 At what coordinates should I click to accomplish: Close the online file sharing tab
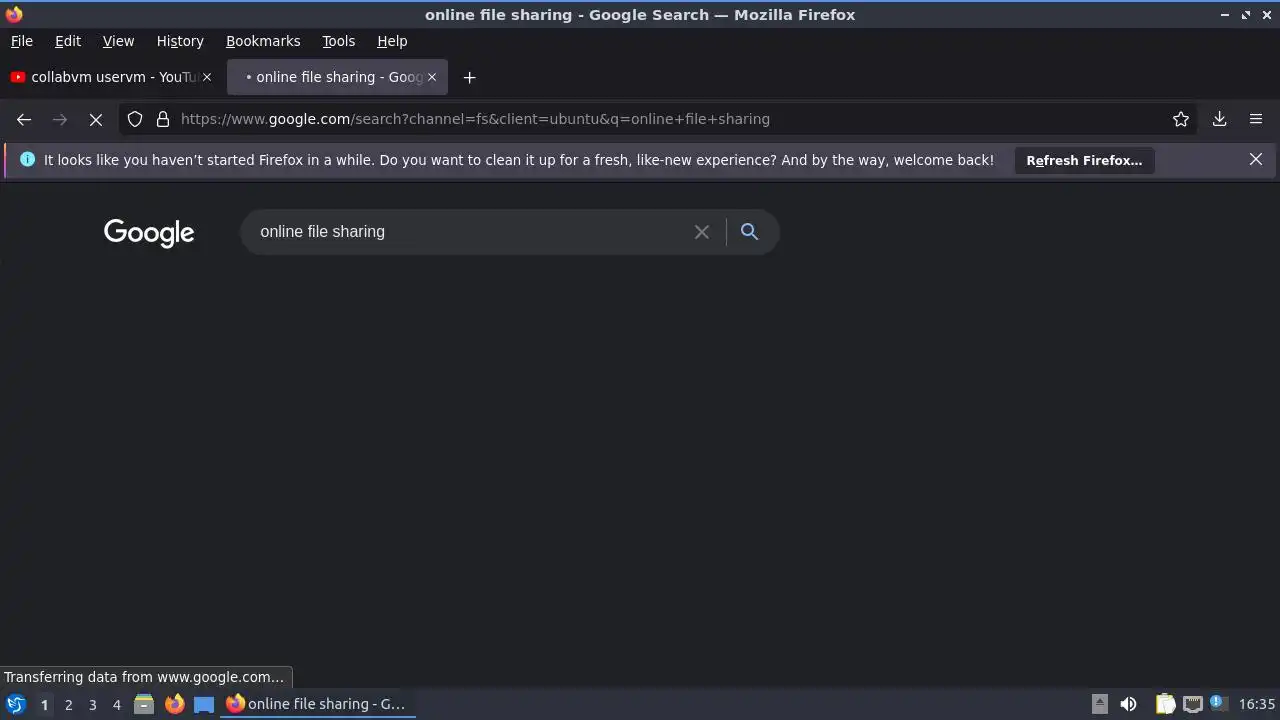pos(432,77)
